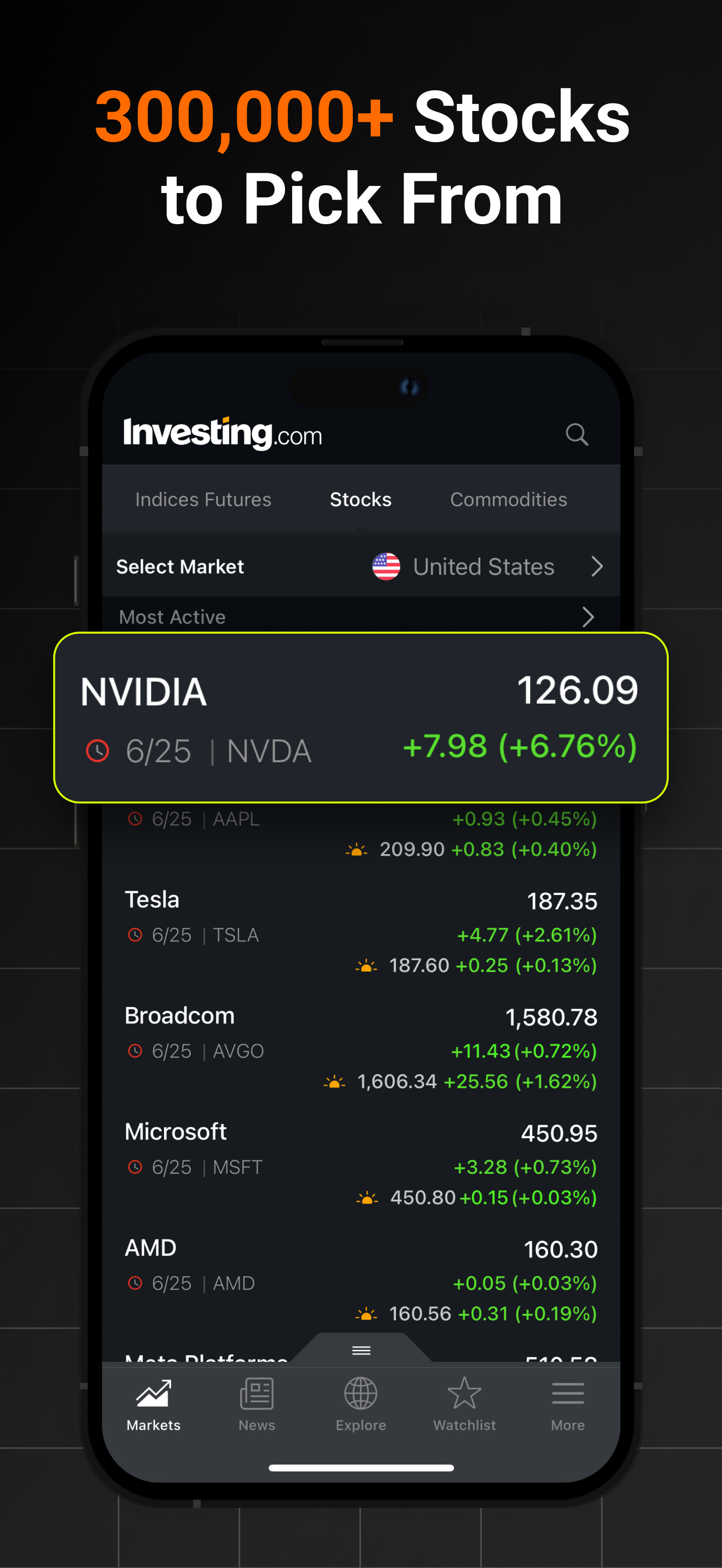Screen dimensions: 722x1568
Task: Click the red clock icon beside NVDA
Action: click(x=97, y=751)
